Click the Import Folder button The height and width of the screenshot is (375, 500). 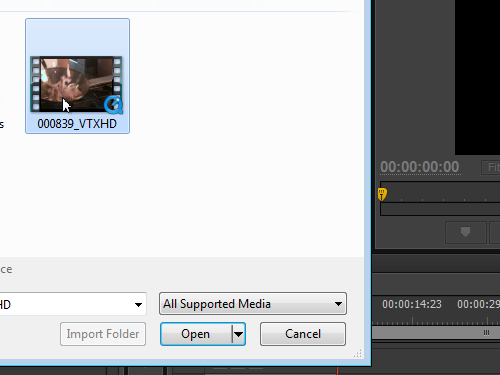coord(103,334)
